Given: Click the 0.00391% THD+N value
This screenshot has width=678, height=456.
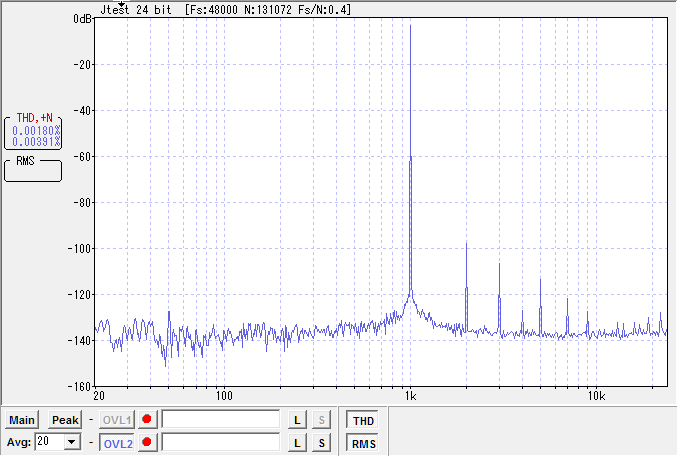Looking at the screenshot, I should [x=36, y=142].
